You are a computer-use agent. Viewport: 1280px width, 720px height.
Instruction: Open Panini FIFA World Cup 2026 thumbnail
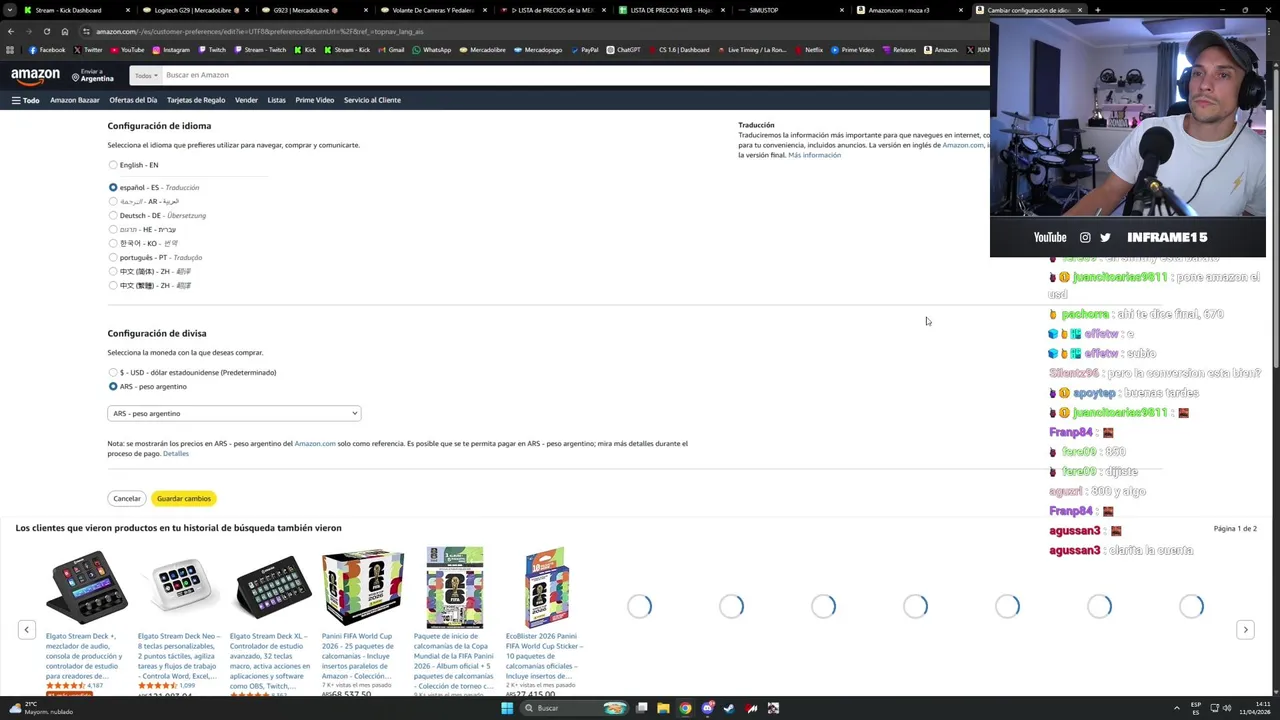363,587
